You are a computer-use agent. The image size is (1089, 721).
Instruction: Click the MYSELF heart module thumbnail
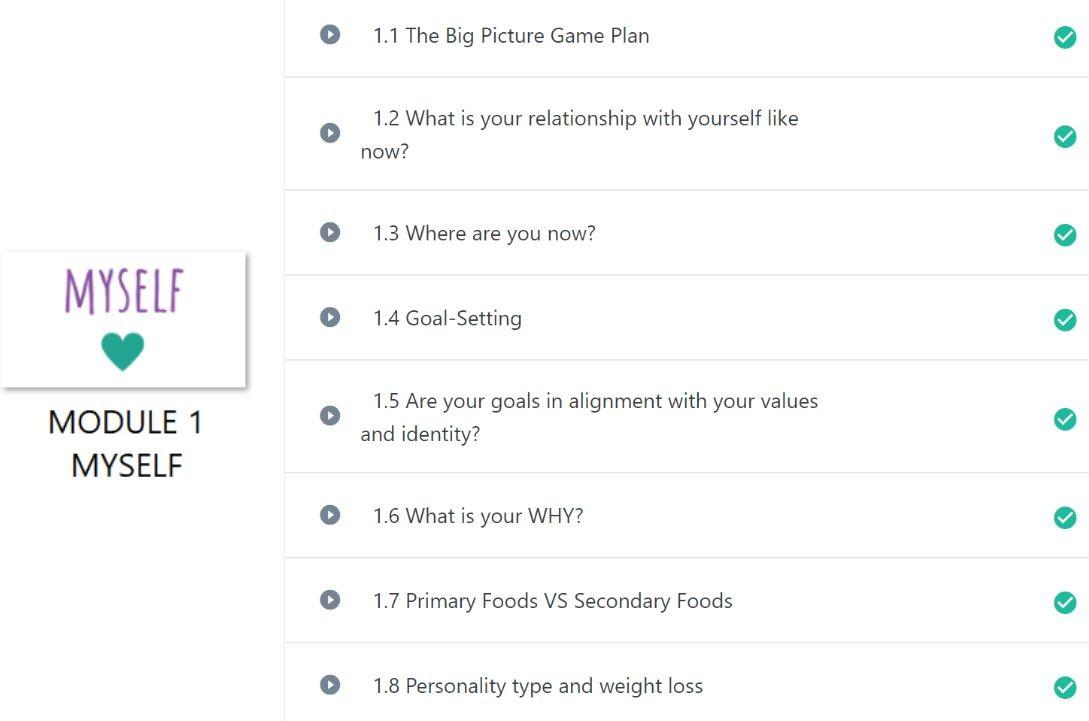[124, 320]
